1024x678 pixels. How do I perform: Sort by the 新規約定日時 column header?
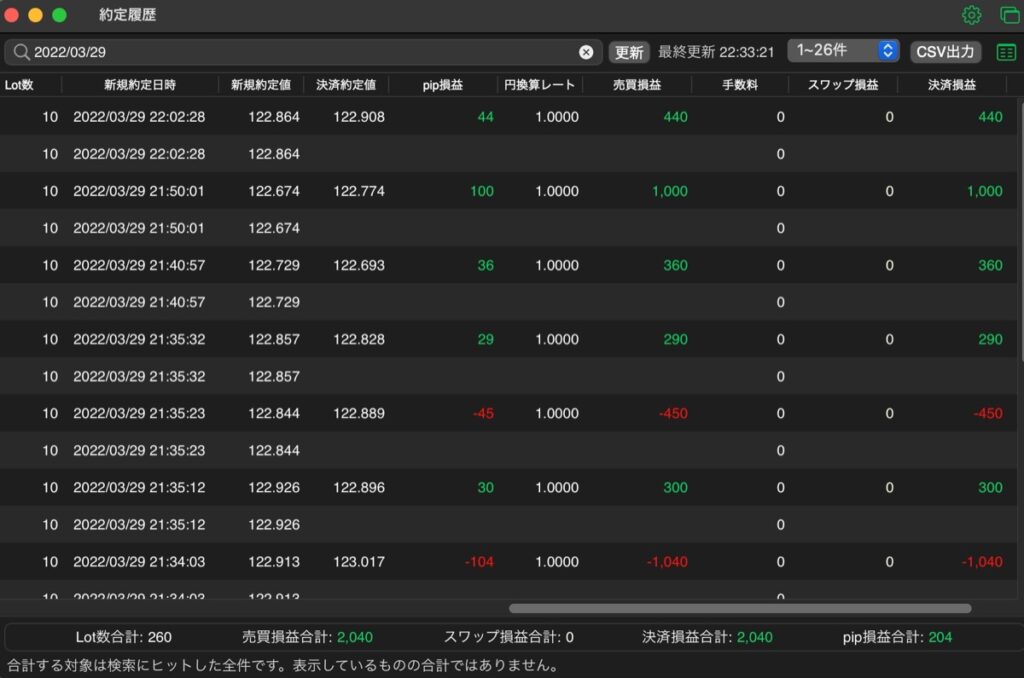coord(140,85)
